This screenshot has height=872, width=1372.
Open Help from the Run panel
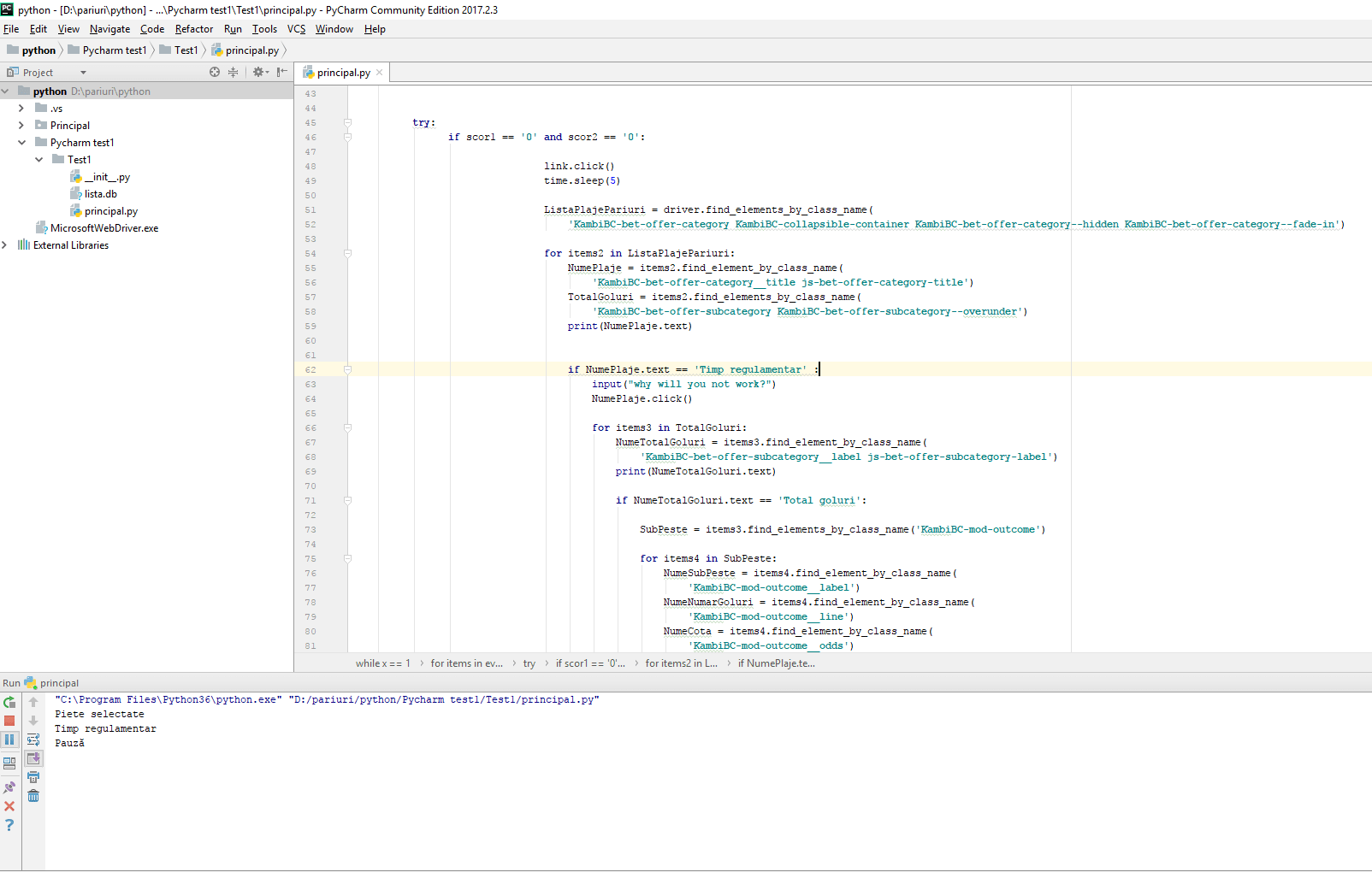click(x=9, y=824)
